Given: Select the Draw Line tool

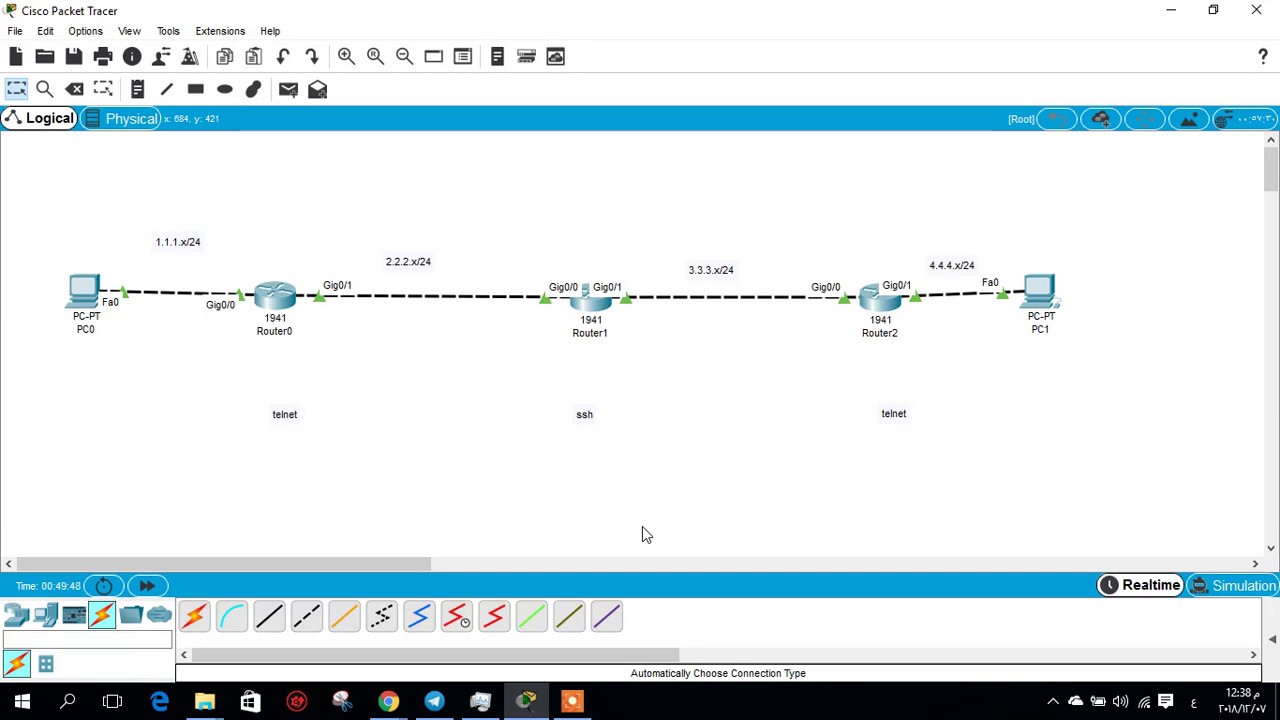Looking at the screenshot, I should (166, 90).
